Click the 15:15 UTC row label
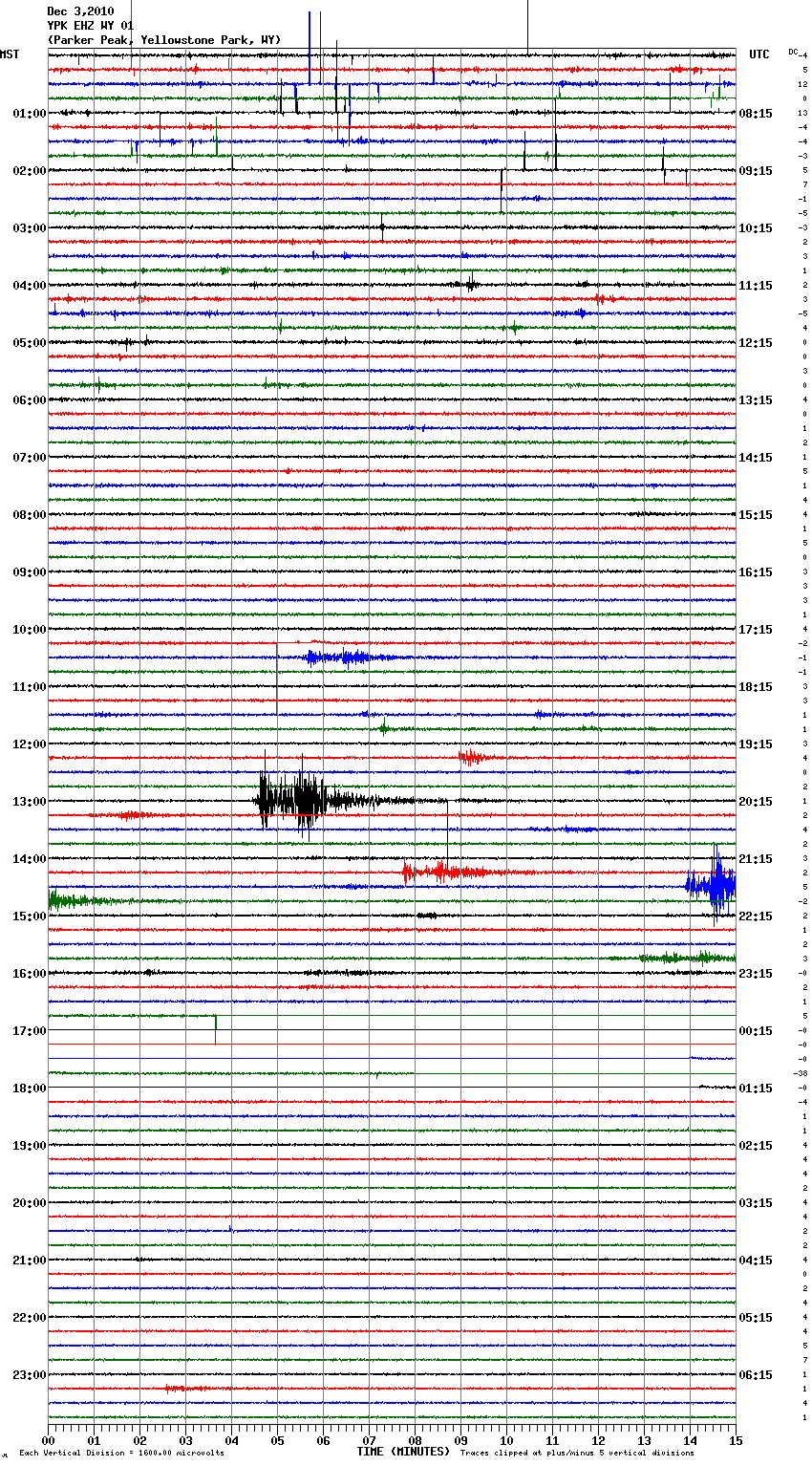Viewport: 812px width, 1466px height. pos(756,515)
